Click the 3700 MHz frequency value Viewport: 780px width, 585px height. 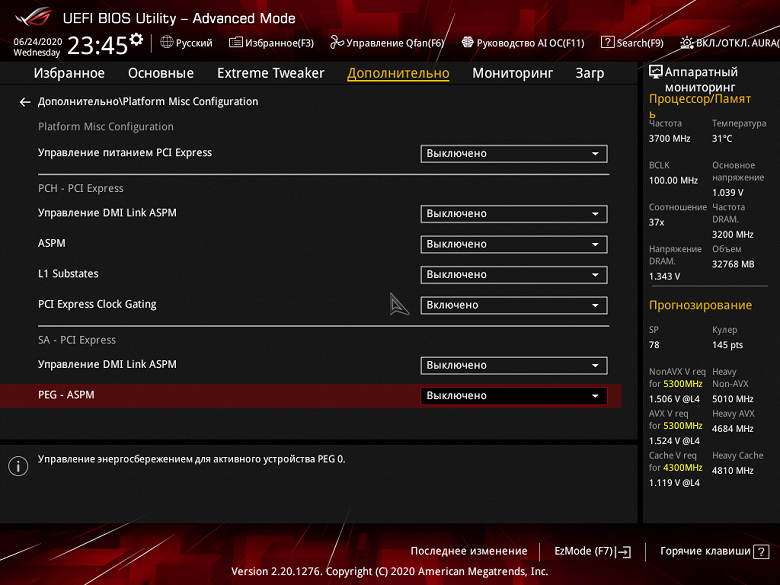point(670,139)
